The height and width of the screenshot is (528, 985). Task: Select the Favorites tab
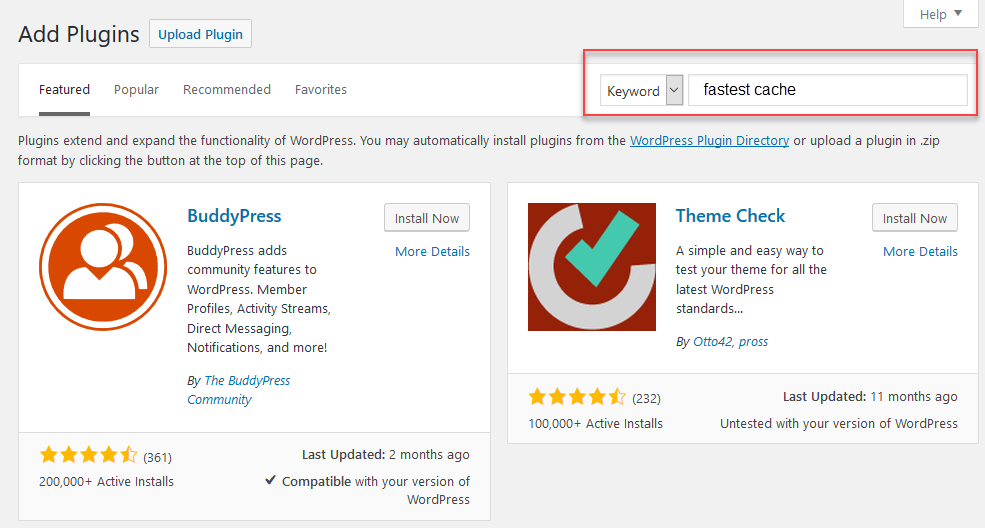coord(321,90)
